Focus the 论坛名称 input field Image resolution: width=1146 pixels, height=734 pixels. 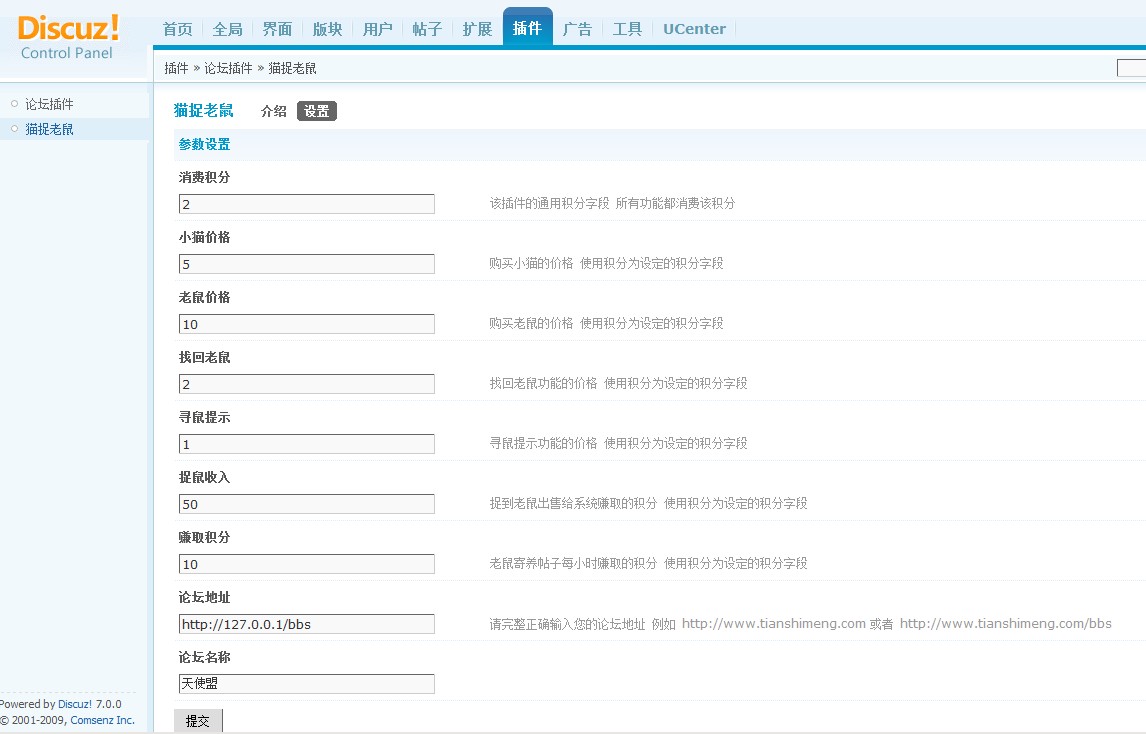pyautogui.click(x=306, y=684)
